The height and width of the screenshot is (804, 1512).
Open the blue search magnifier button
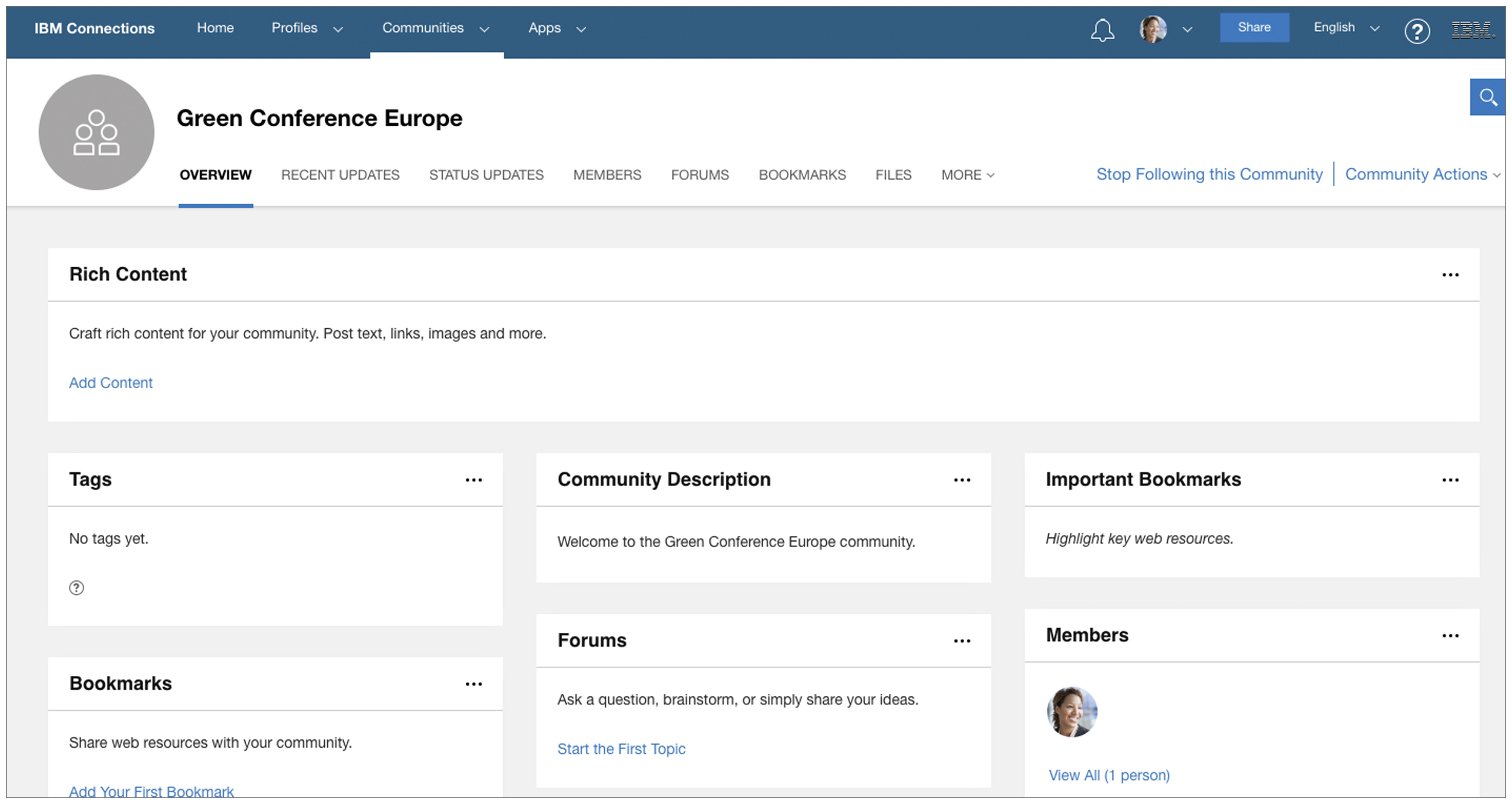tap(1488, 97)
